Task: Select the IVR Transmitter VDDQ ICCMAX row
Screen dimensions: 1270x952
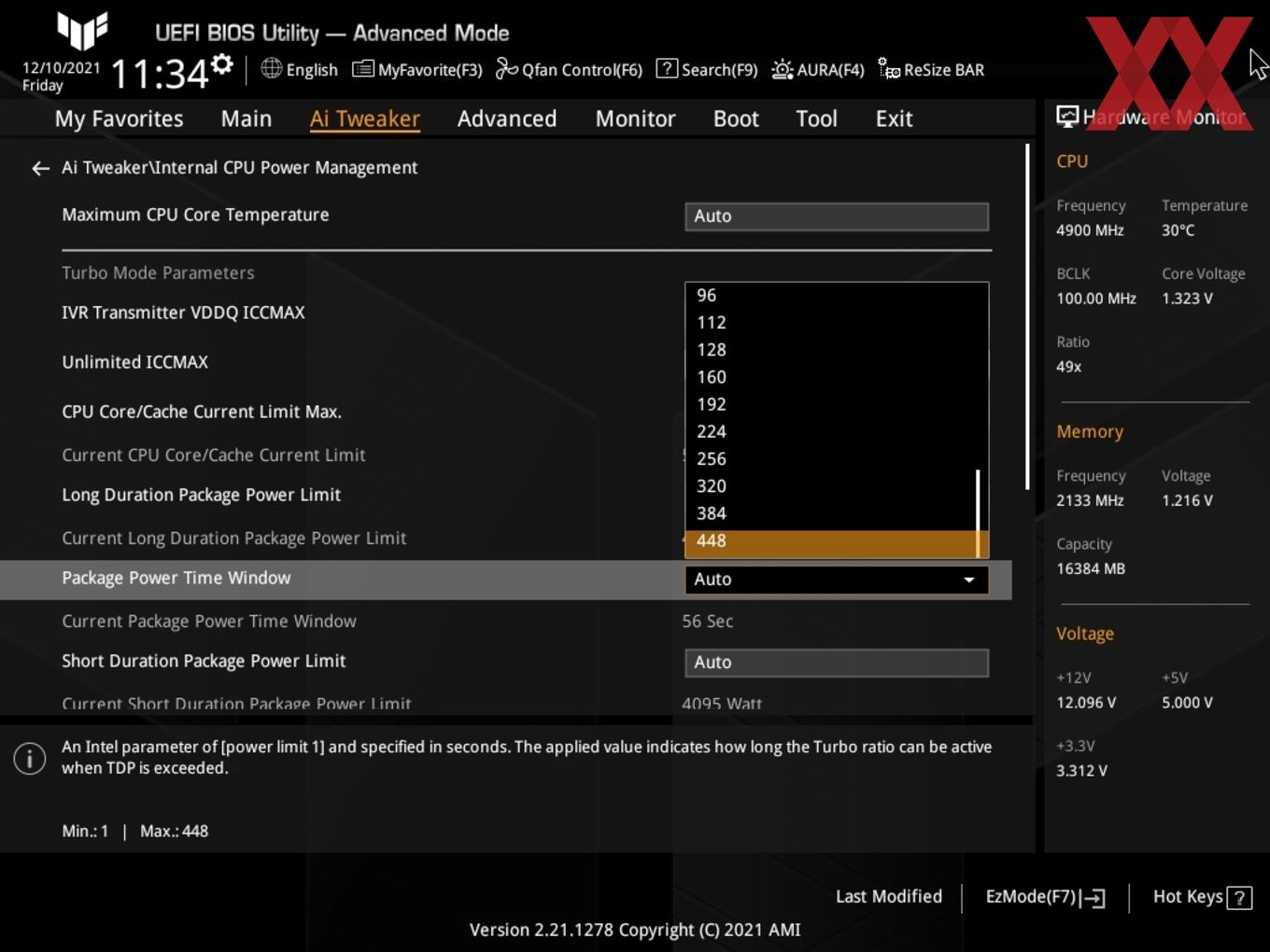Action: (183, 313)
